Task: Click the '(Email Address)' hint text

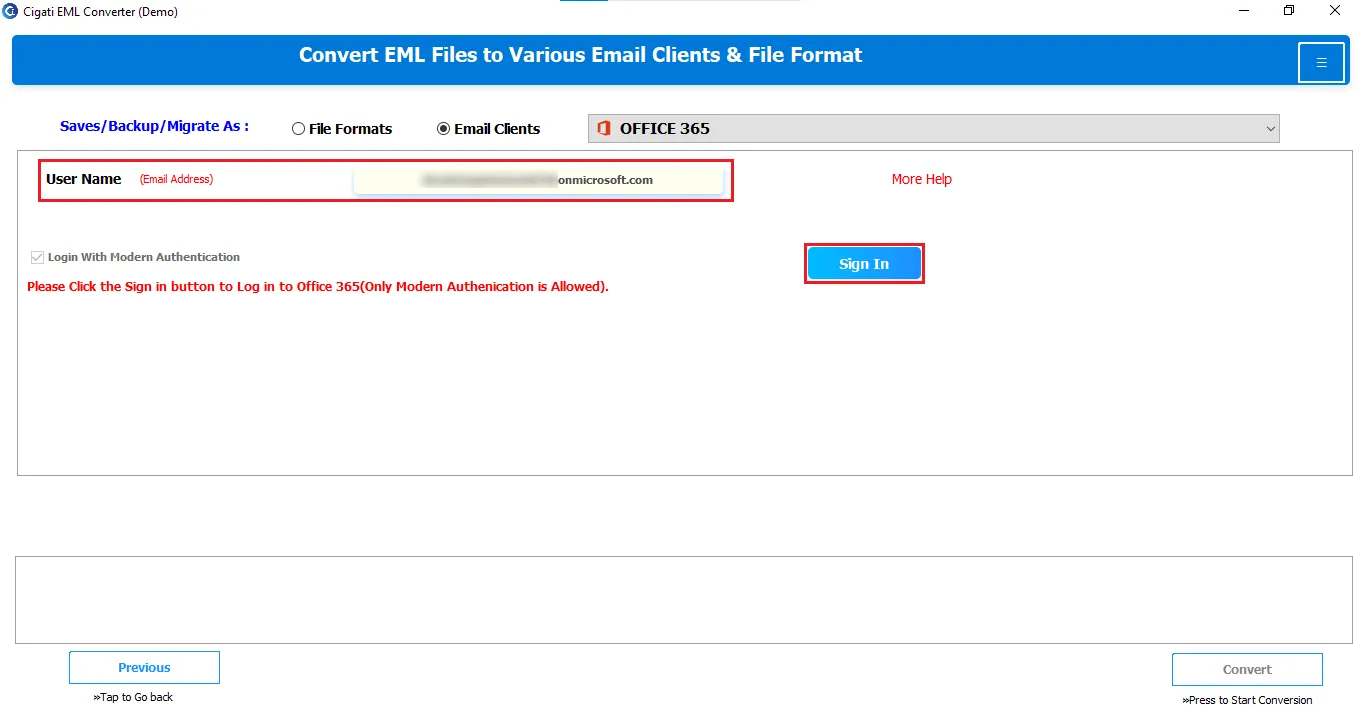Action: point(176,179)
